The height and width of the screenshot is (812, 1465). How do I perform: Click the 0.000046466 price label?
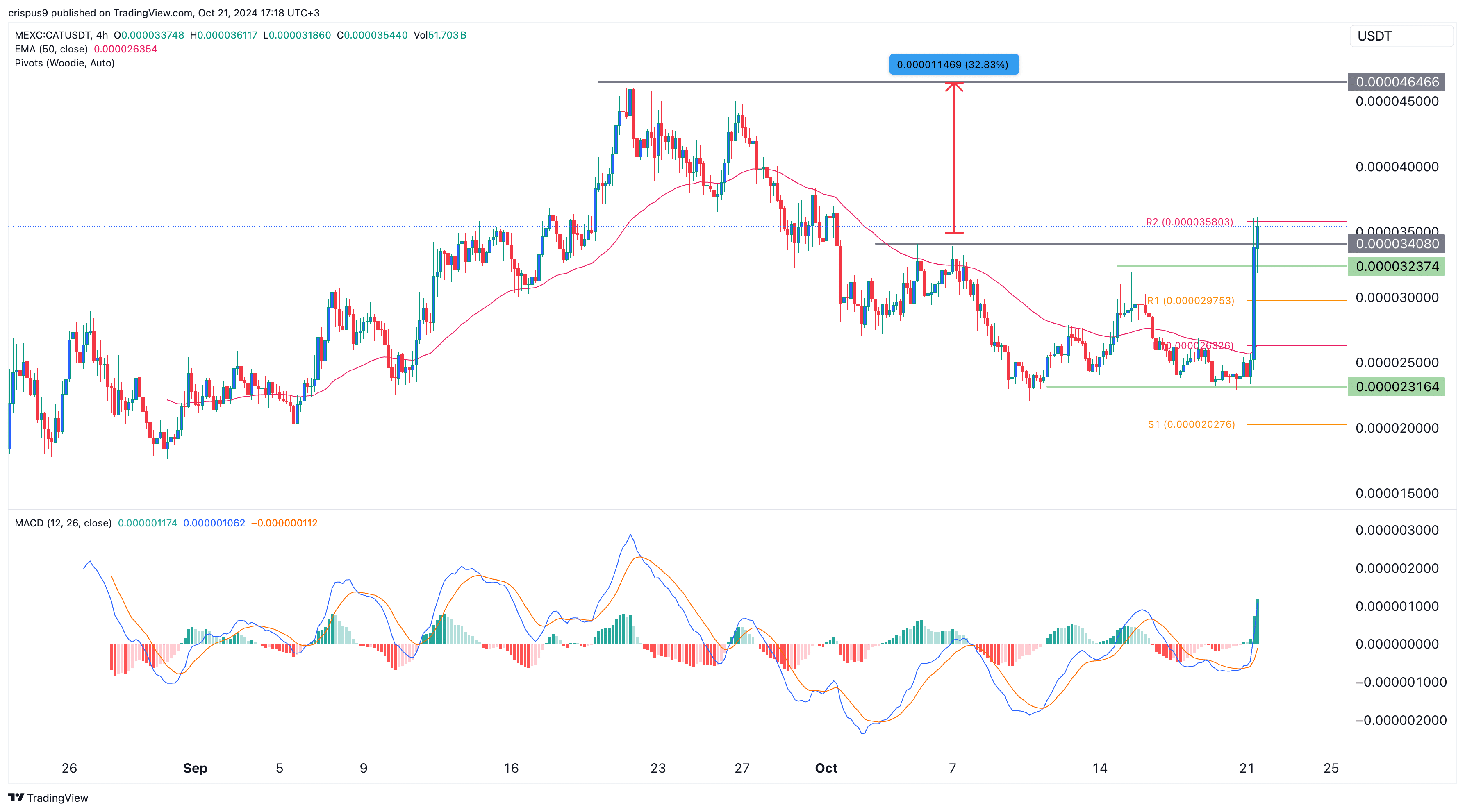pos(1396,82)
